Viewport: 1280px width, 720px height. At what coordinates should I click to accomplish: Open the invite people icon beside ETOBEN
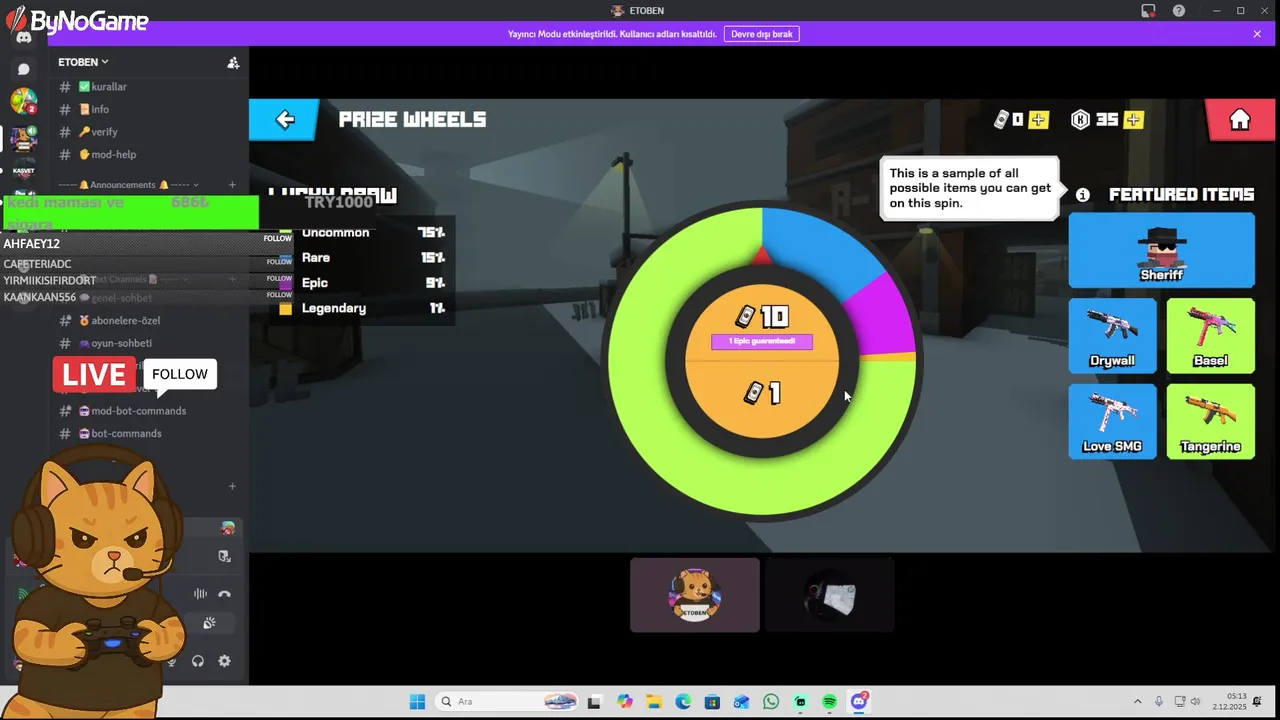tap(233, 62)
